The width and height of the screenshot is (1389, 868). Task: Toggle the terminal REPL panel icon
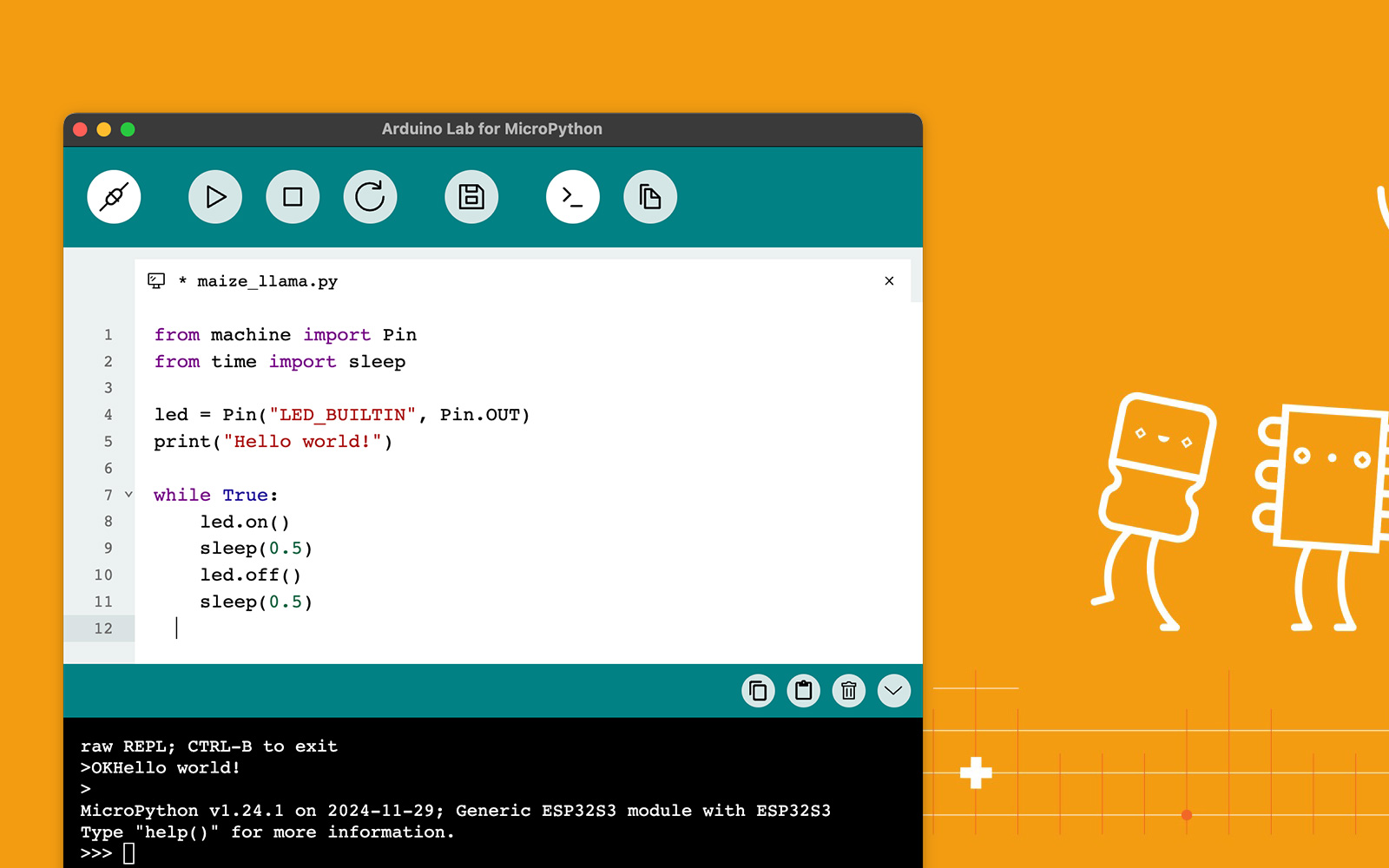coord(573,197)
